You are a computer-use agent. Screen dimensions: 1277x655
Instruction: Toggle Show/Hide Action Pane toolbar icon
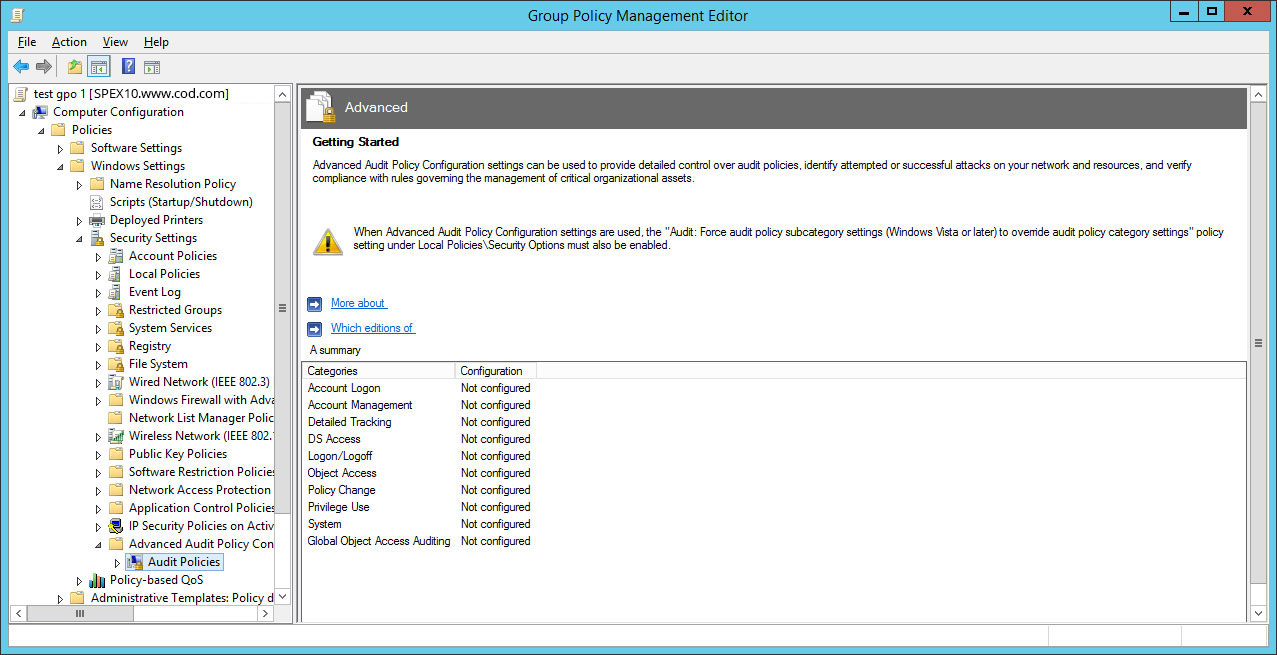click(x=152, y=67)
